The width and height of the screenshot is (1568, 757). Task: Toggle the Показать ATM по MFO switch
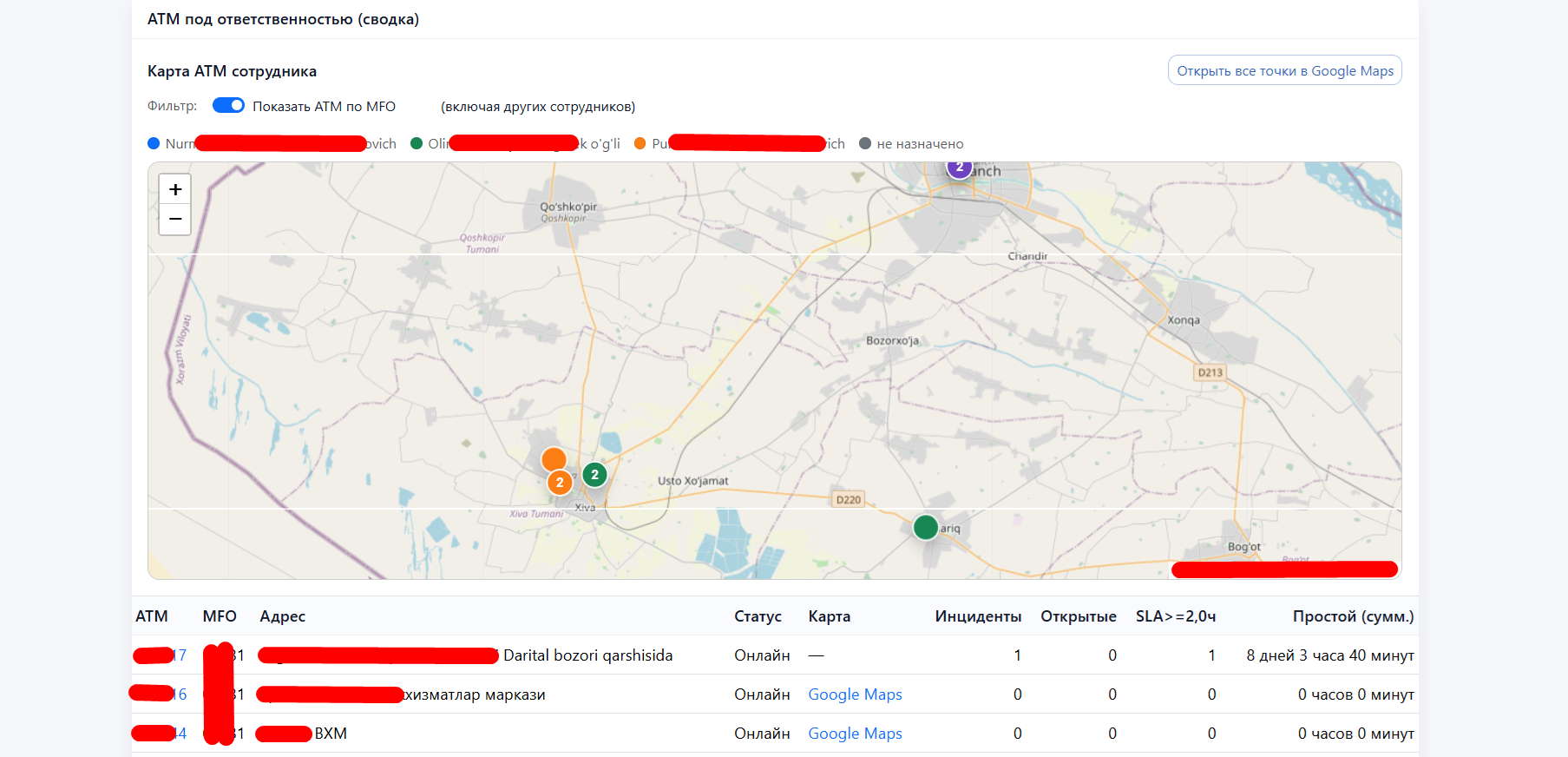click(x=228, y=105)
